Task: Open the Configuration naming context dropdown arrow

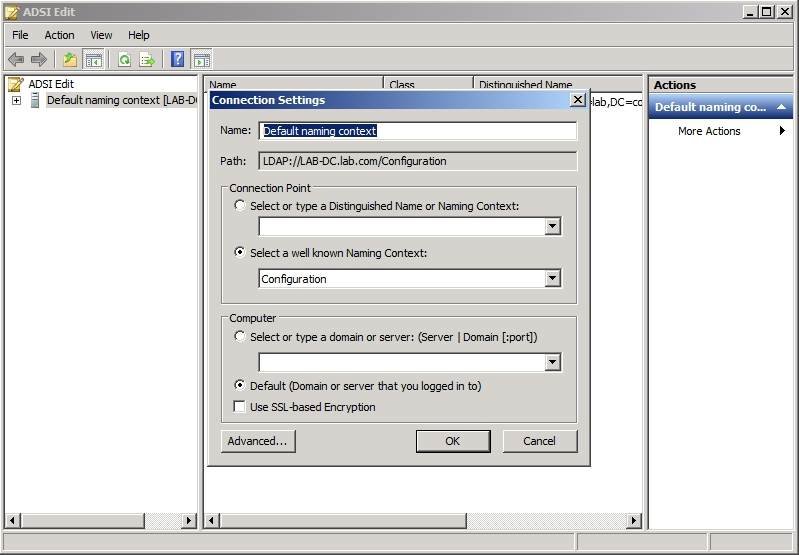Action: tap(553, 278)
